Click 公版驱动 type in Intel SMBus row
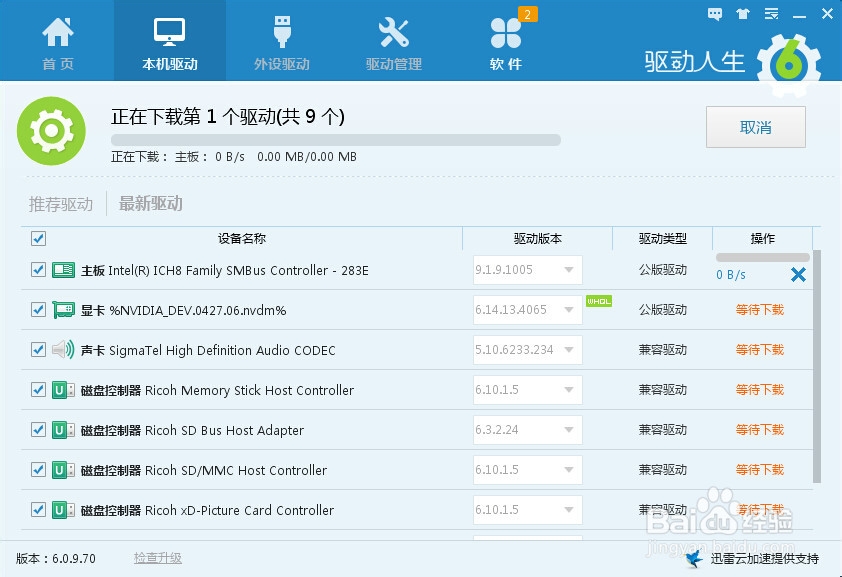842x577 pixels. click(x=663, y=270)
